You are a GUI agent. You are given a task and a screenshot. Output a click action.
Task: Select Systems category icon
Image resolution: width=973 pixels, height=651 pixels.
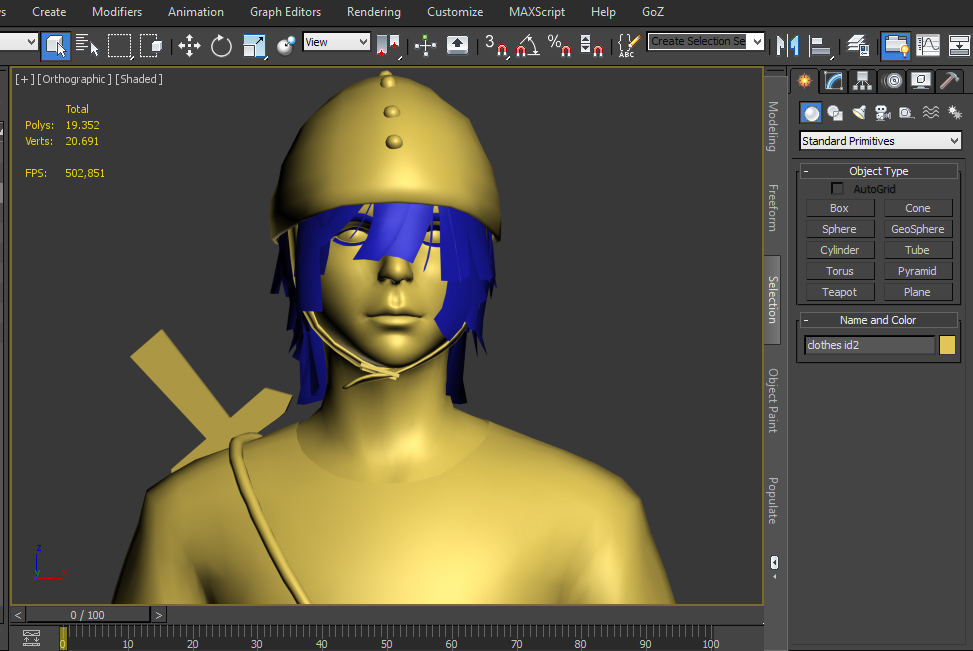(x=954, y=113)
